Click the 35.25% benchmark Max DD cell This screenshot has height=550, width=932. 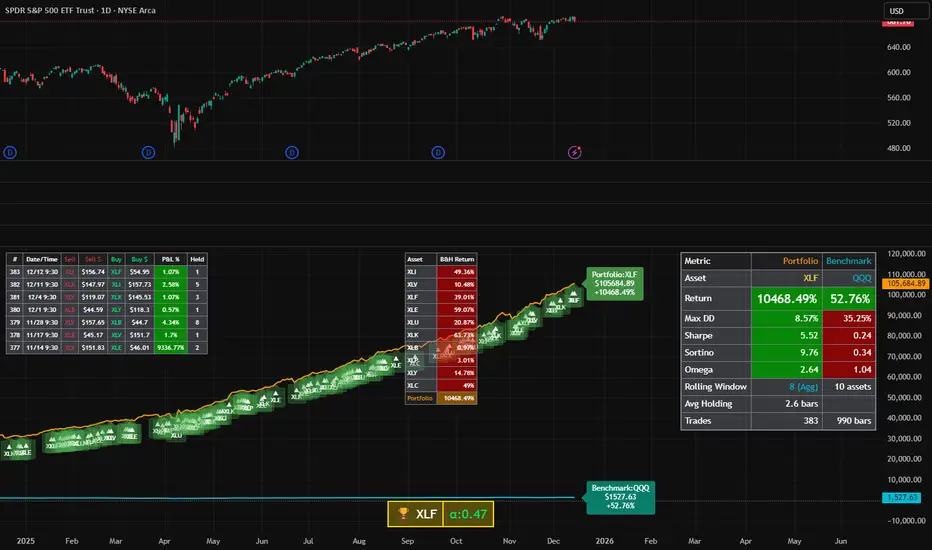(x=849, y=319)
